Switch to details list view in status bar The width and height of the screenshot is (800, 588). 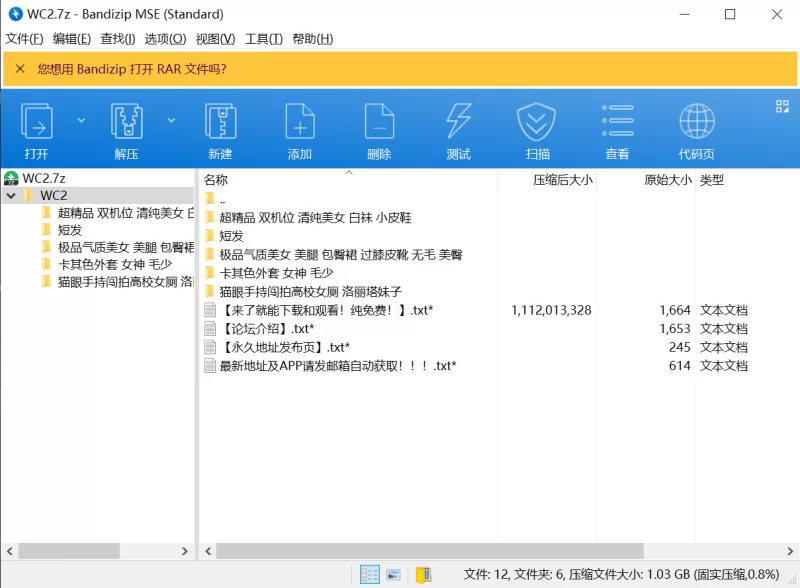[x=369, y=575]
